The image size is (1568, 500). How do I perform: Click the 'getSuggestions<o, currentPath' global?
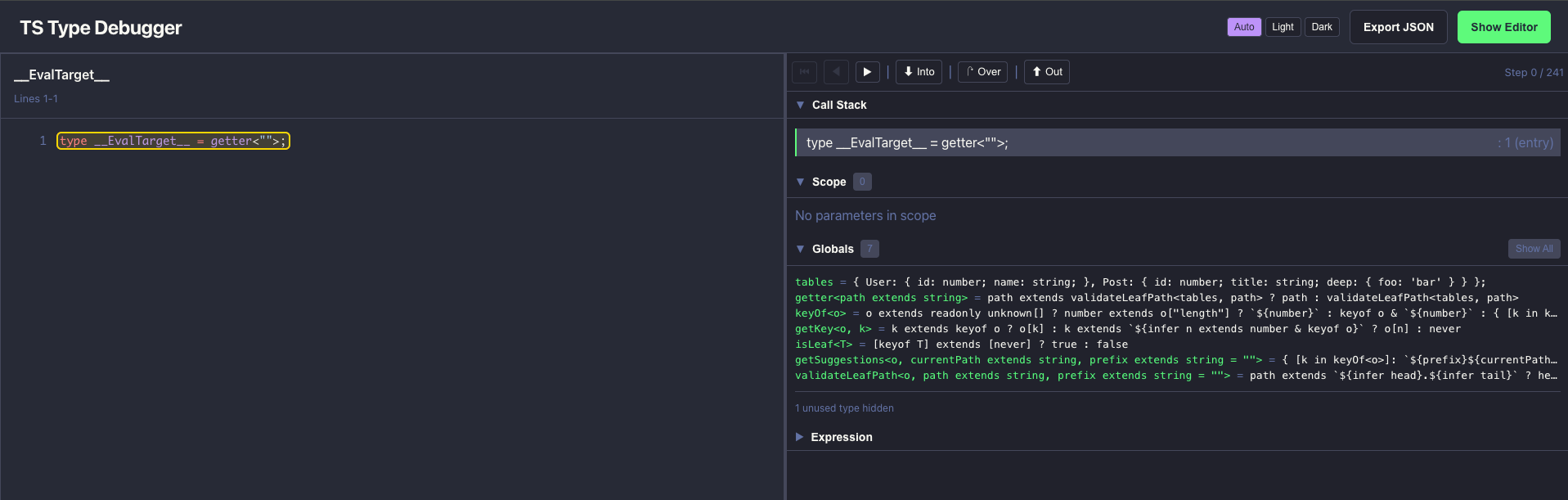click(x=1176, y=360)
